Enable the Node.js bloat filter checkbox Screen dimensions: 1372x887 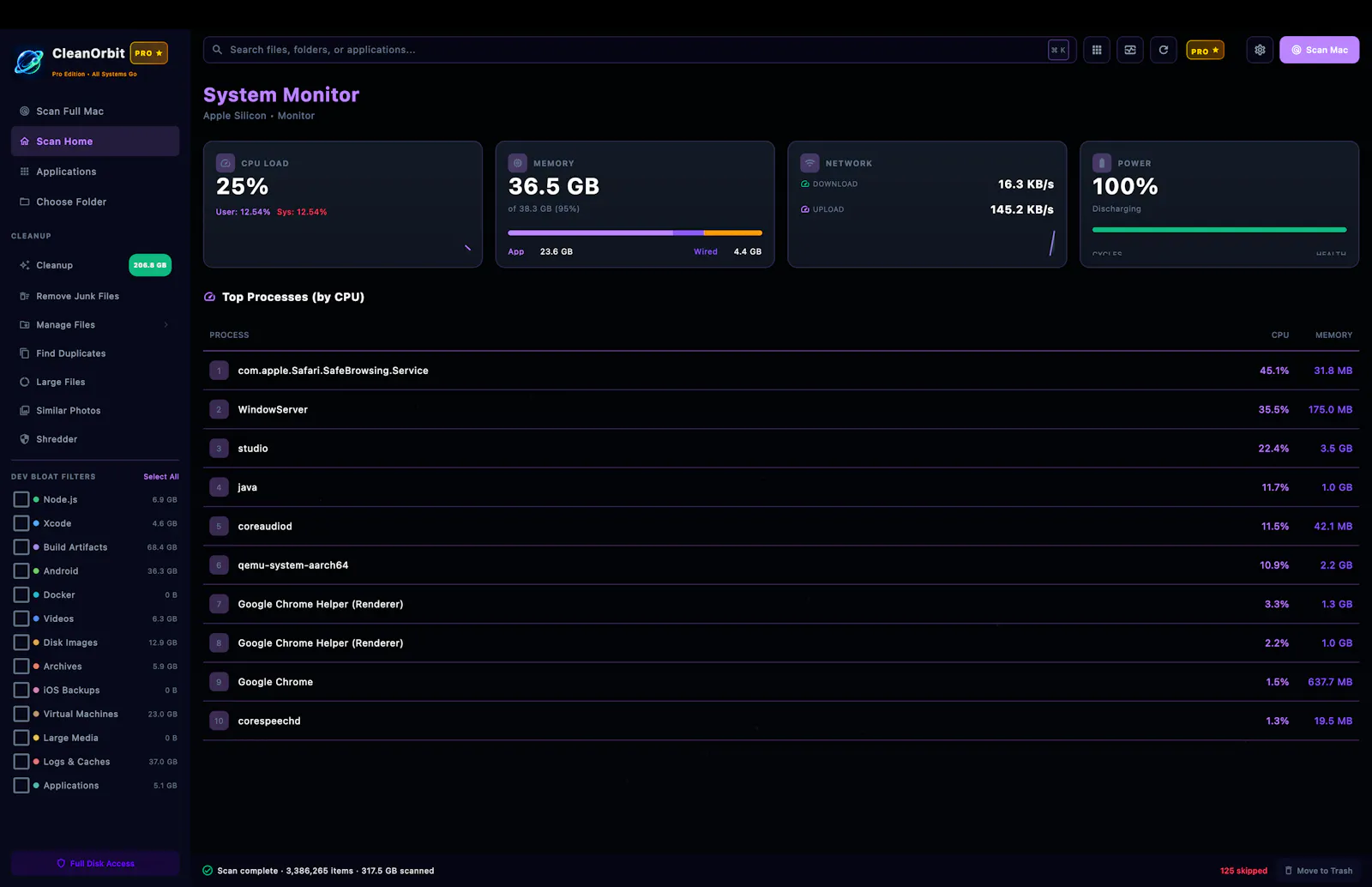21,499
